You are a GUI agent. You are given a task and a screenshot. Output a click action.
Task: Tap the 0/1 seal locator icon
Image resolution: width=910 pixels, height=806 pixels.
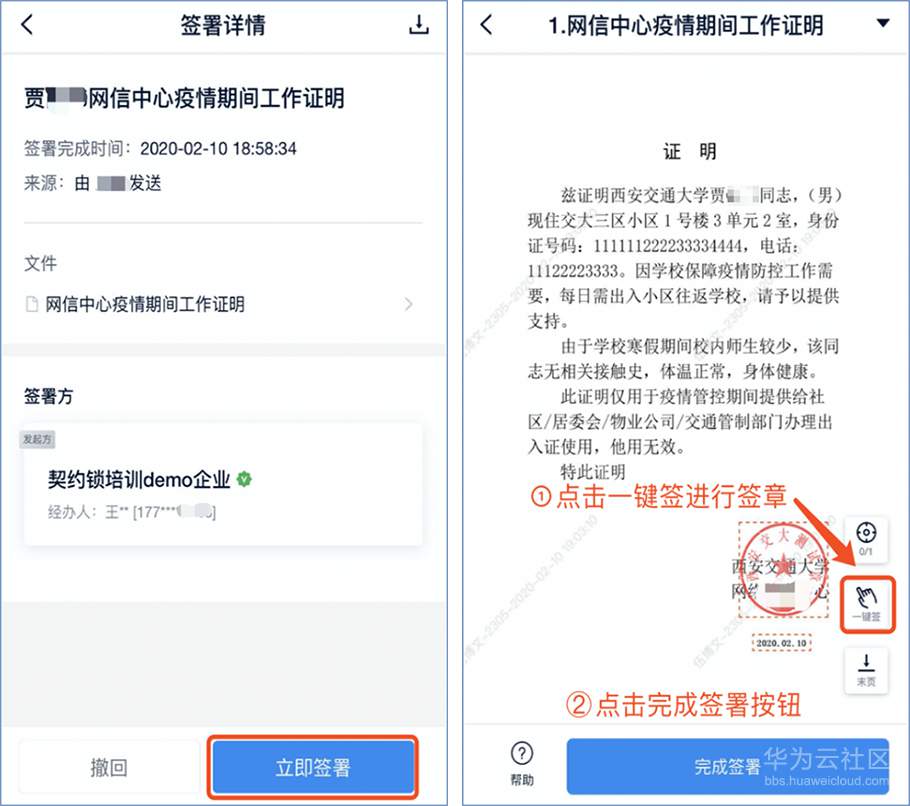866,539
